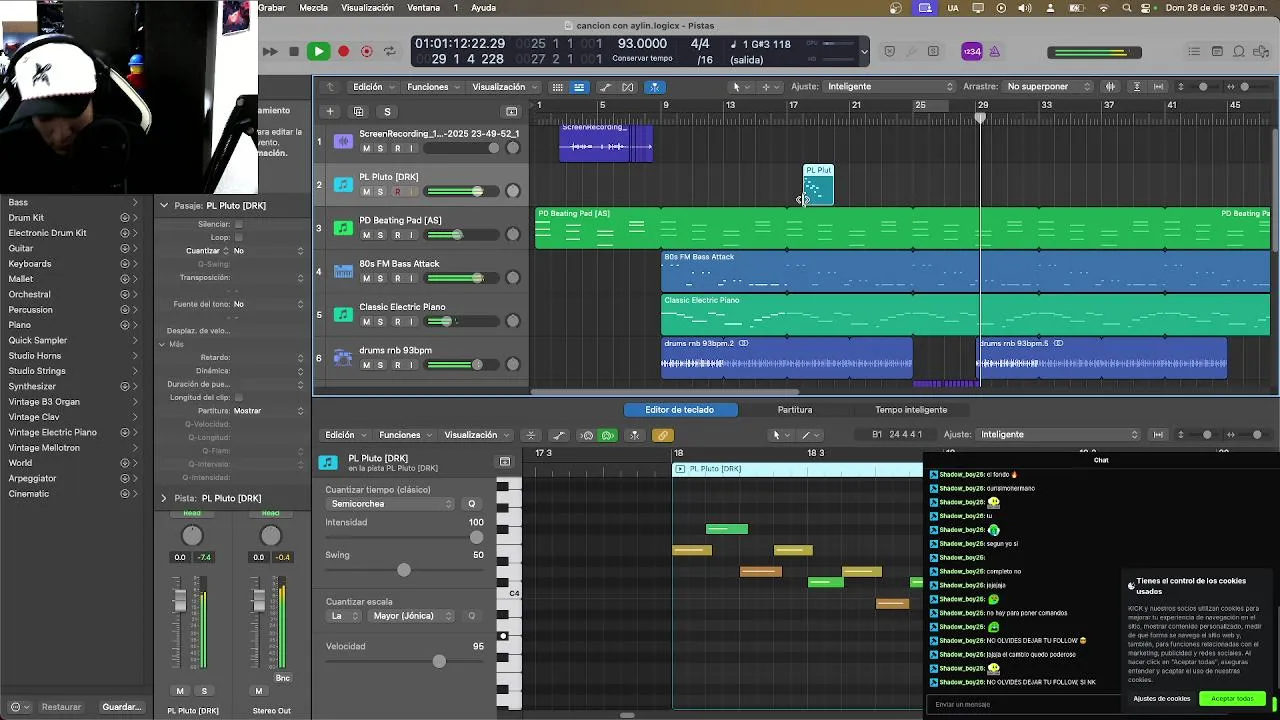
Task: Open the Ventana menu in menu bar
Action: [424, 8]
